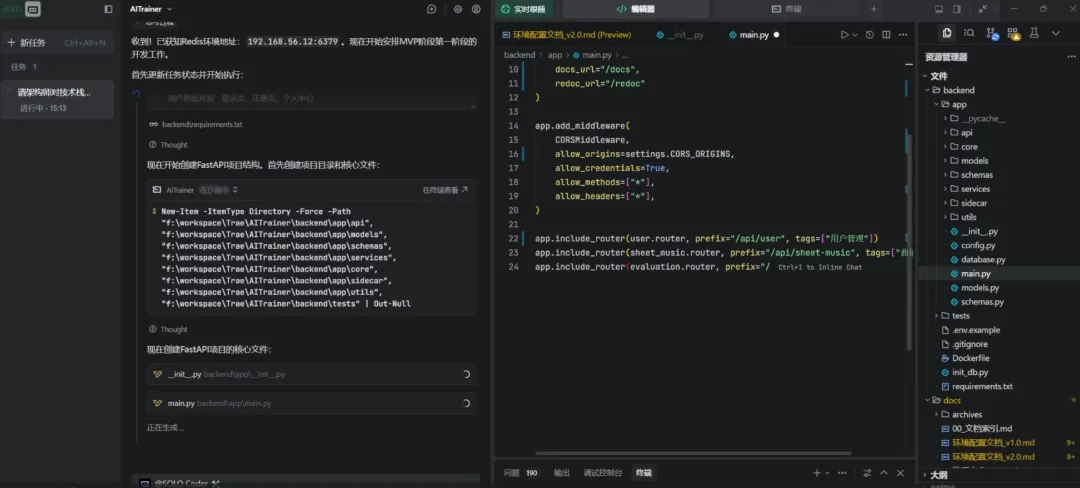This screenshot has height=488, width=1080.
Task: Collapse the task list sidebar icon
Action: pyautogui.click(x=108, y=9)
